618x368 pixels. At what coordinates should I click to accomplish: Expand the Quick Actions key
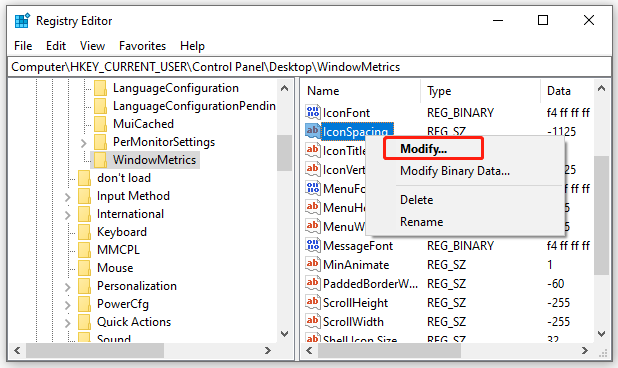[67, 323]
